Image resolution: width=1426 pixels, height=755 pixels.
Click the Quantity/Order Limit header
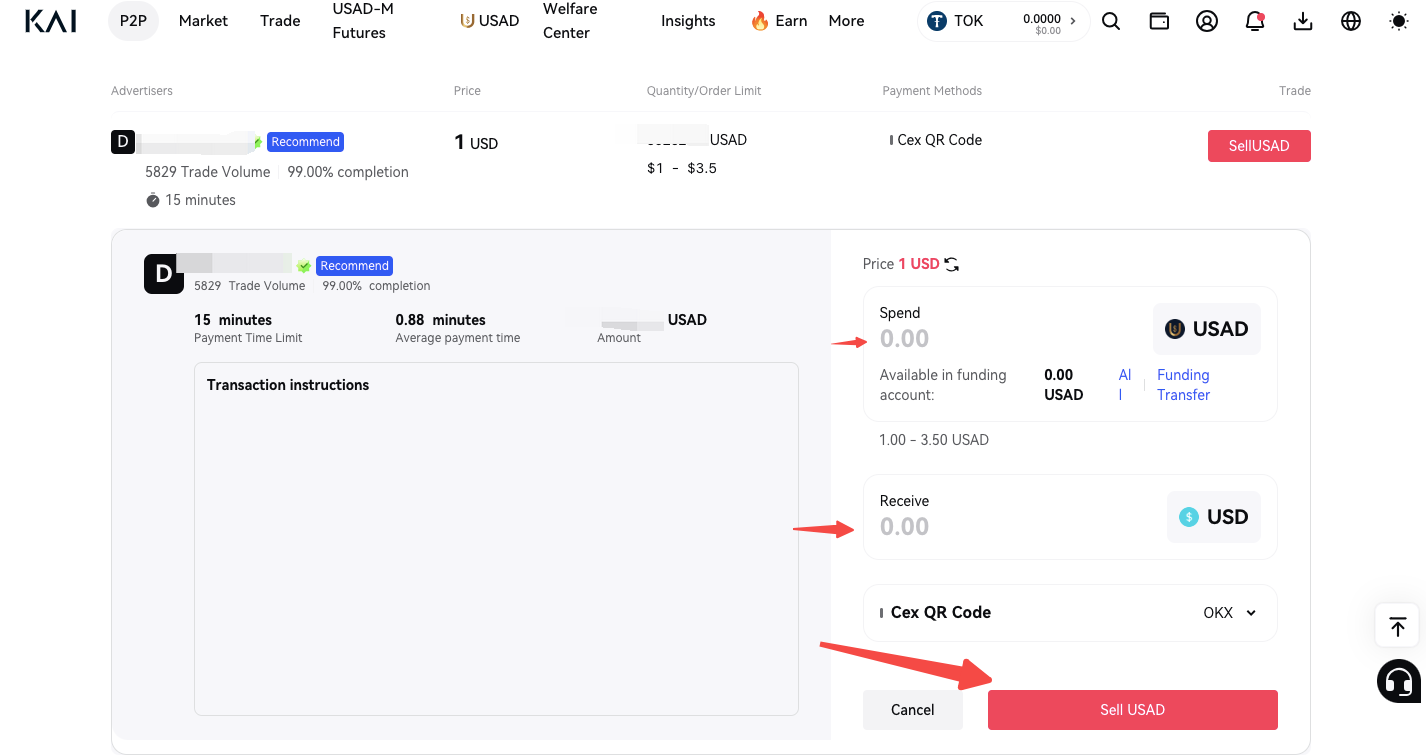tap(704, 91)
